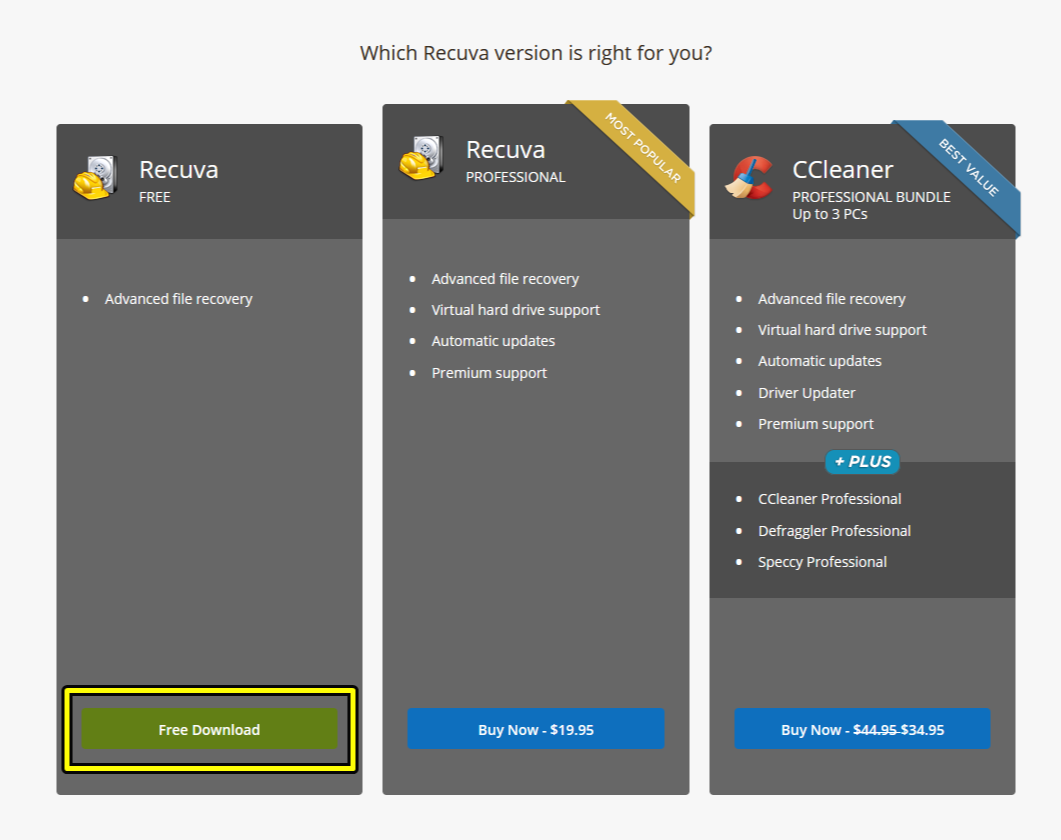Select the 'Recuva' title above FREE
Viewport: 1061px width, 840px height.
coord(179,170)
